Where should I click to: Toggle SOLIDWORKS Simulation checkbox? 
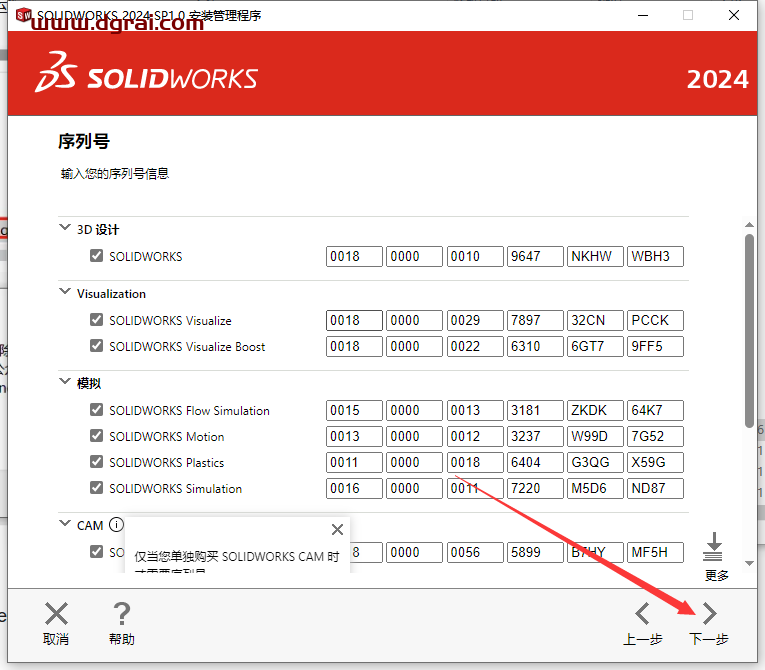[x=96, y=487]
